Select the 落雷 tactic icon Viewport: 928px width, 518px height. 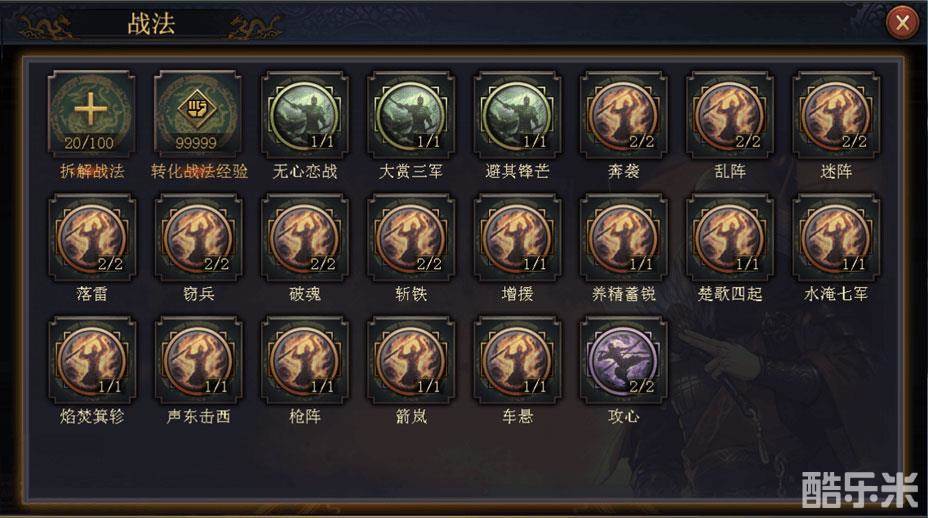click(x=91, y=237)
